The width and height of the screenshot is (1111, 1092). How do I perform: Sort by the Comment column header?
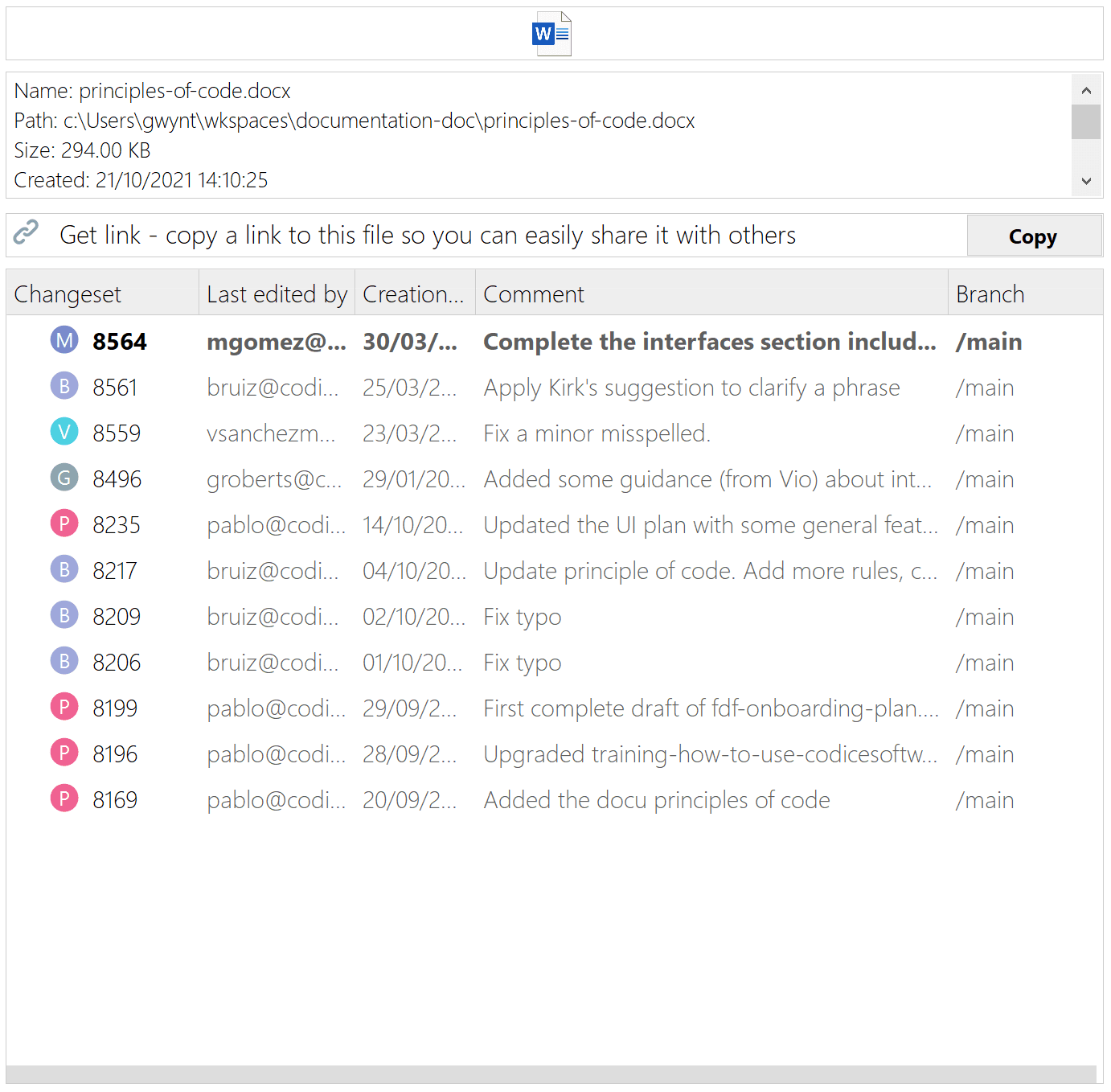click(533, 293)
